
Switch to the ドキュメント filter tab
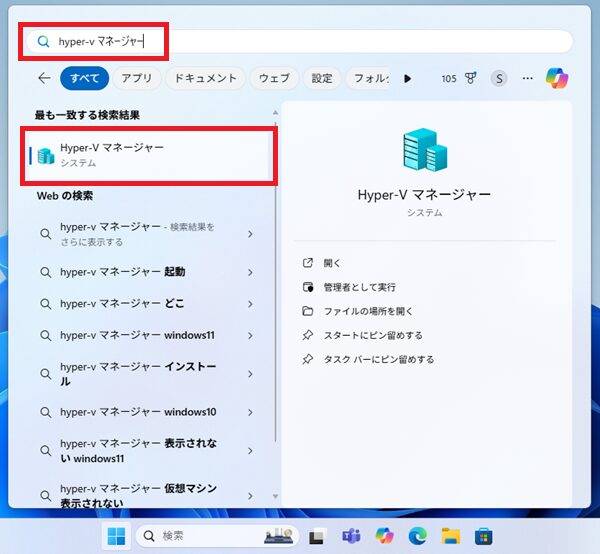[205, 78]
